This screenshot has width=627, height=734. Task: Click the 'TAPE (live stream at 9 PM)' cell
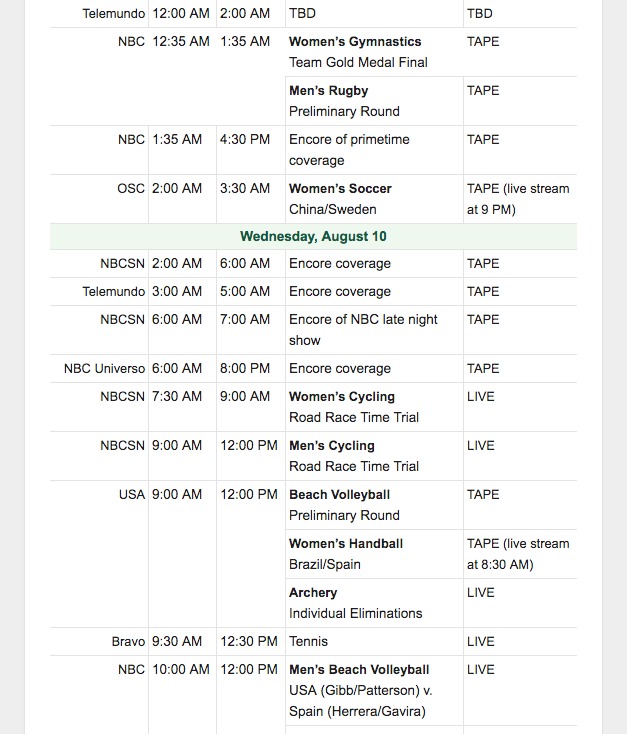coord(518,199)
